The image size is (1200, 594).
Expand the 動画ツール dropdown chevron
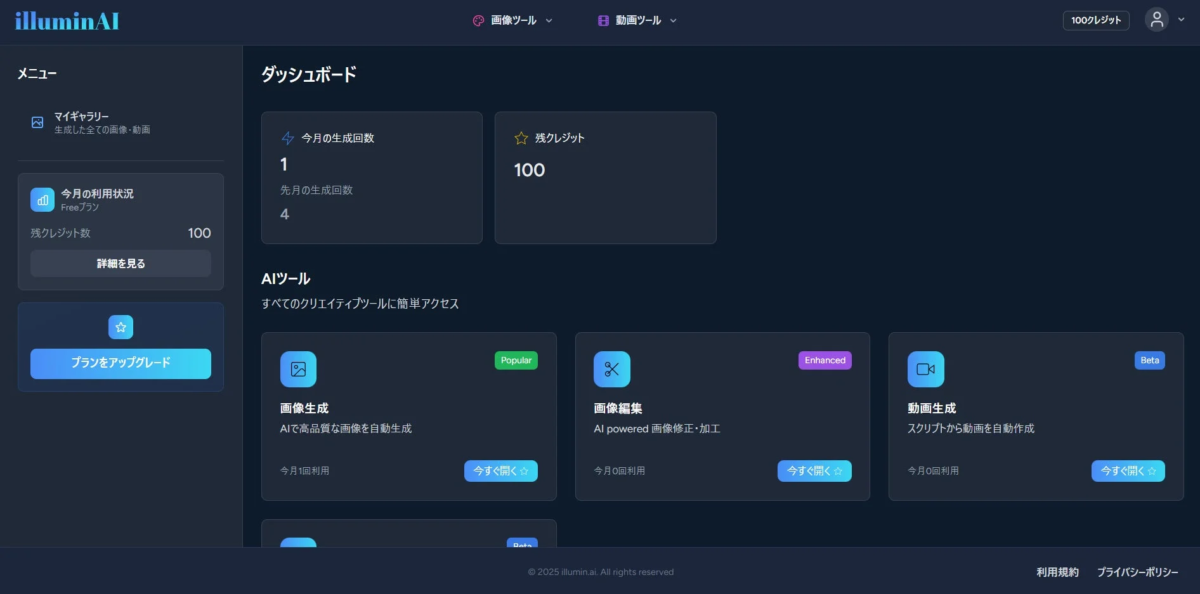[x=672, y=20]
